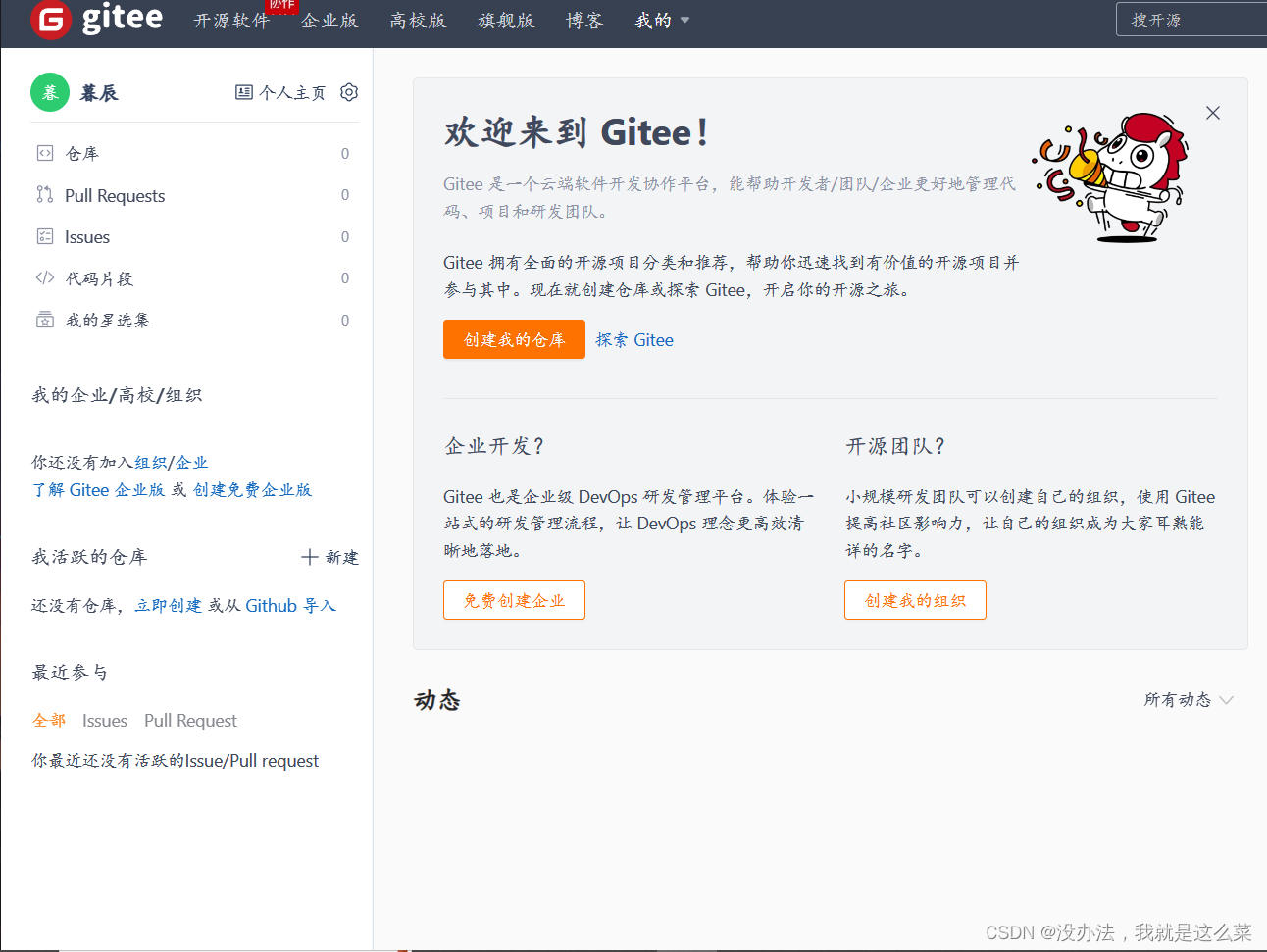Click the Gitee mascot illustration
This screenshot has height=952, width=1267.
click(1112, 176)
